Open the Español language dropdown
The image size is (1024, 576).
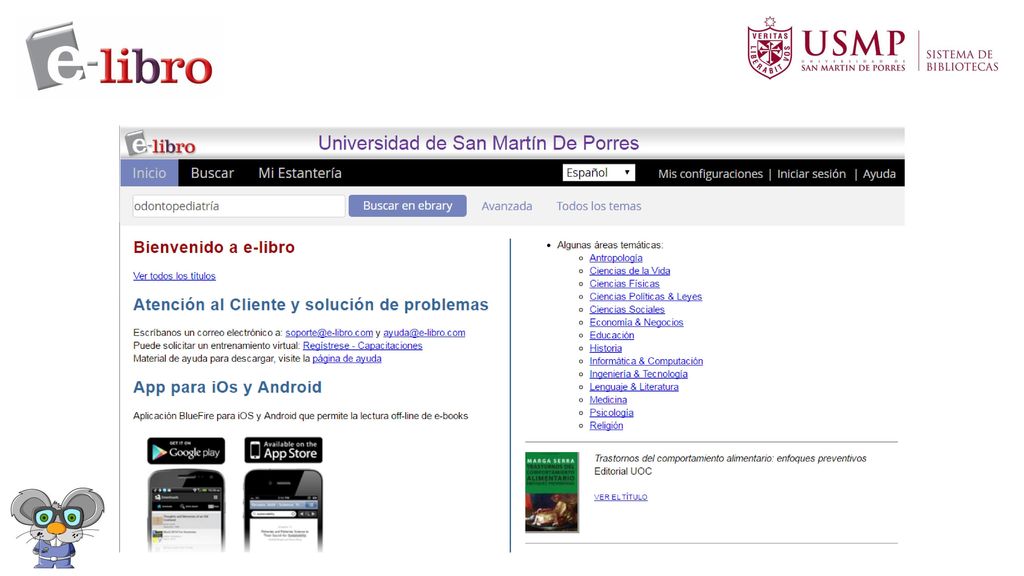tap(598, 173)
